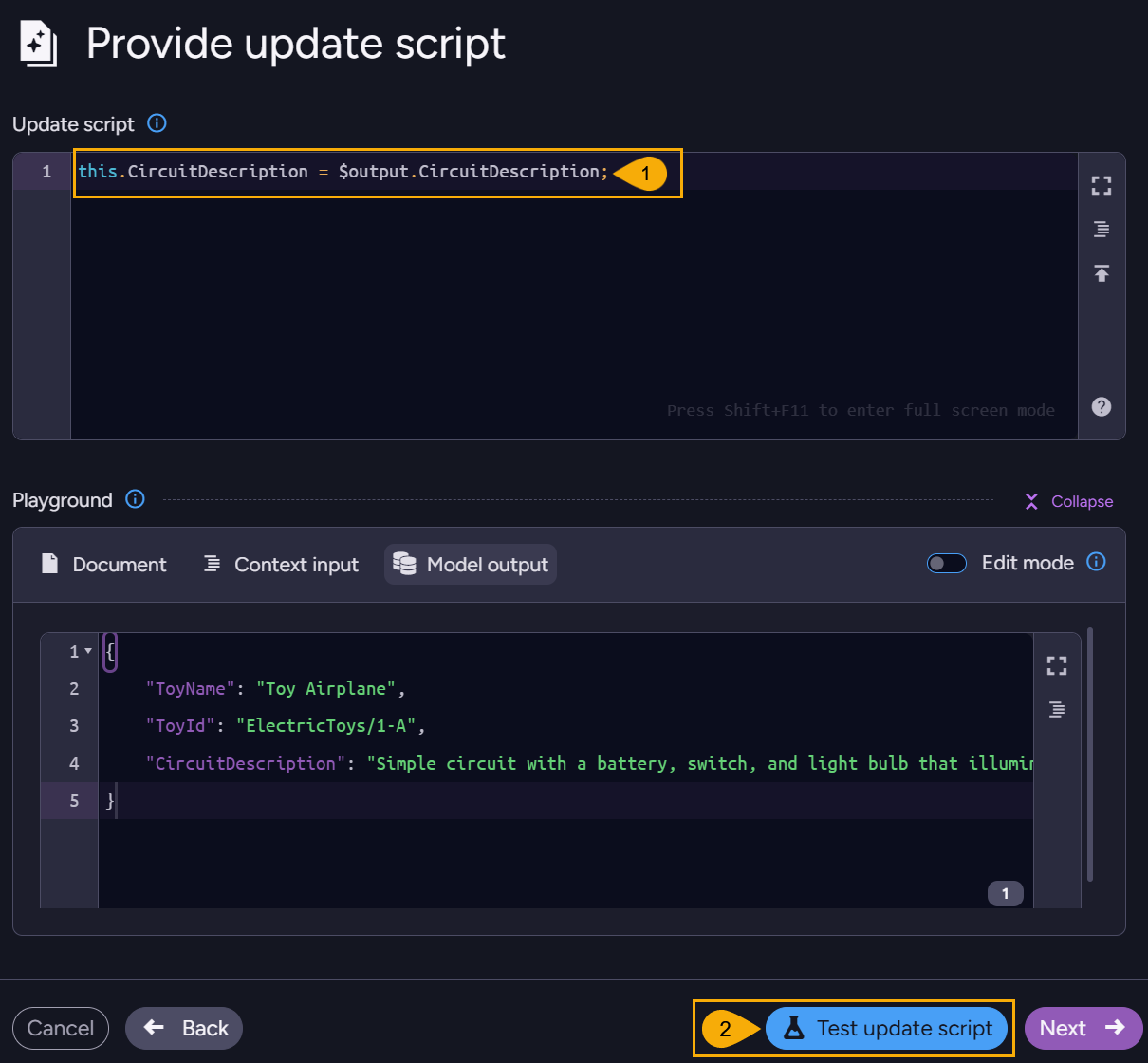Open the update script editor help icon
The height and width of the screenshot is (1063, 1148).
1102,406
